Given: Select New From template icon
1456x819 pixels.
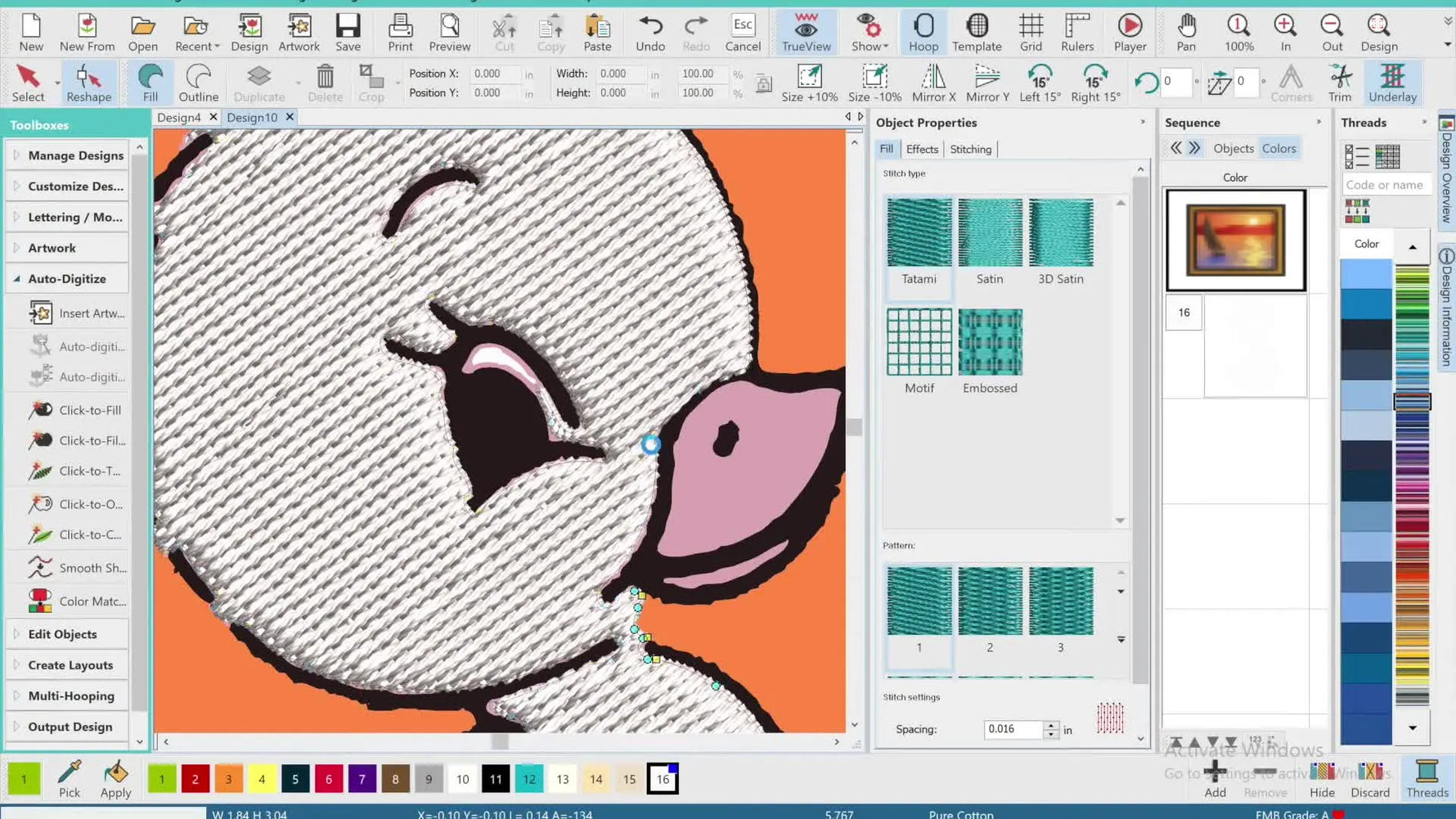Looking at the screenshot, I should tap(87, 33).
